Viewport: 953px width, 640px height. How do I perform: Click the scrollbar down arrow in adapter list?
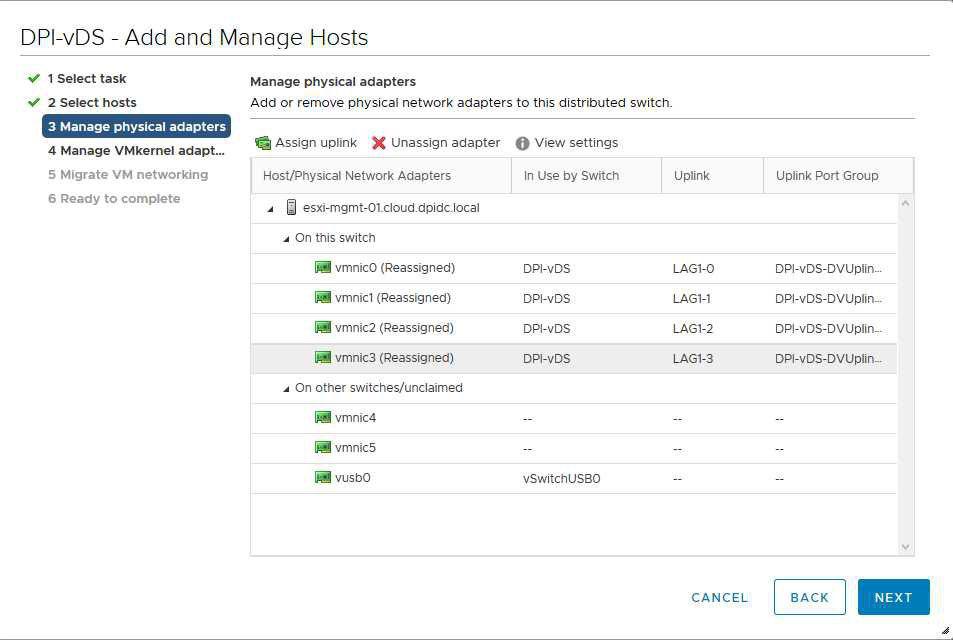pos(905,547)
